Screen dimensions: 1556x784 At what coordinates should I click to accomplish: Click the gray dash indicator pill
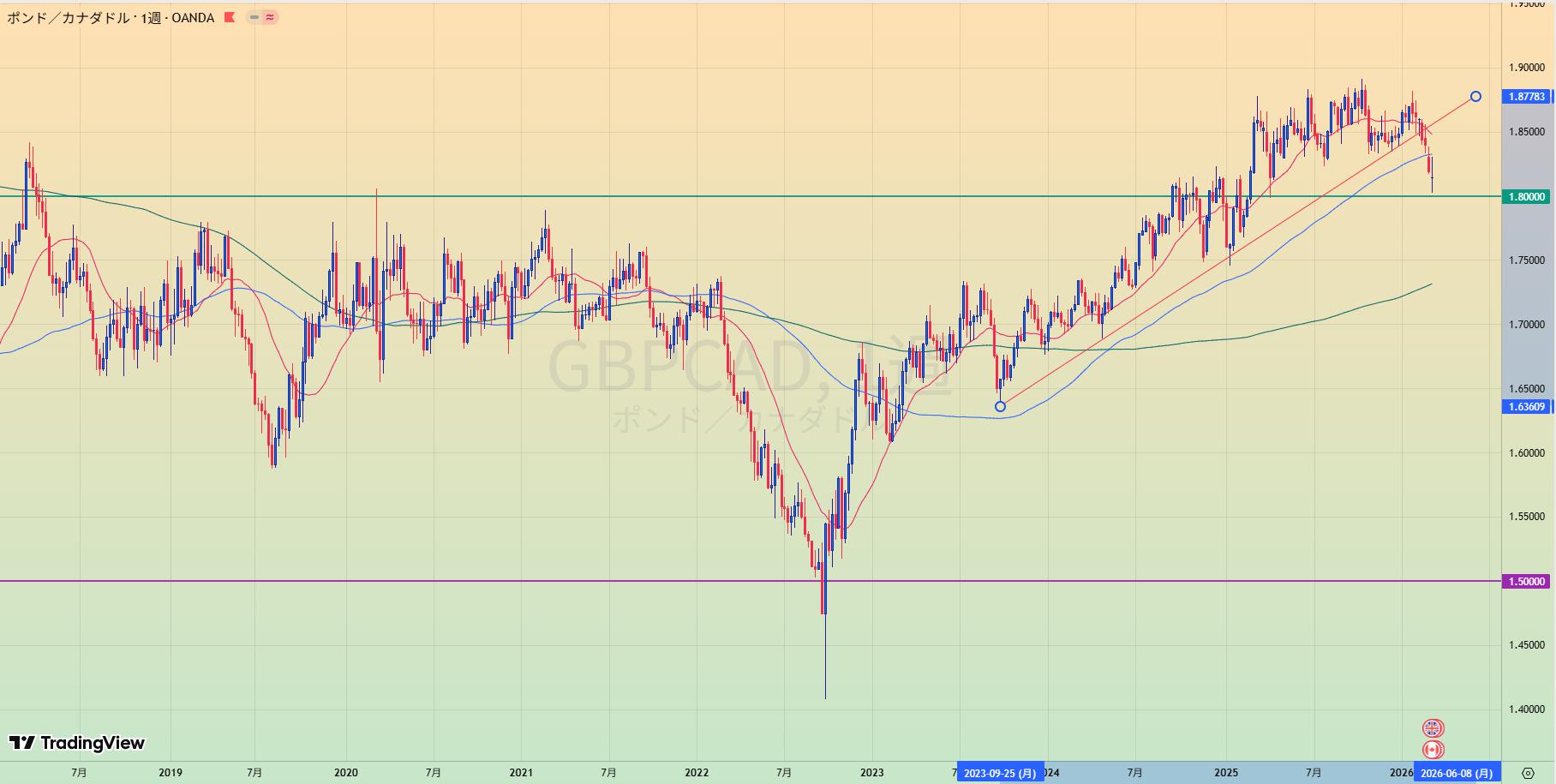pyautogui.click(x=254, y=17)
